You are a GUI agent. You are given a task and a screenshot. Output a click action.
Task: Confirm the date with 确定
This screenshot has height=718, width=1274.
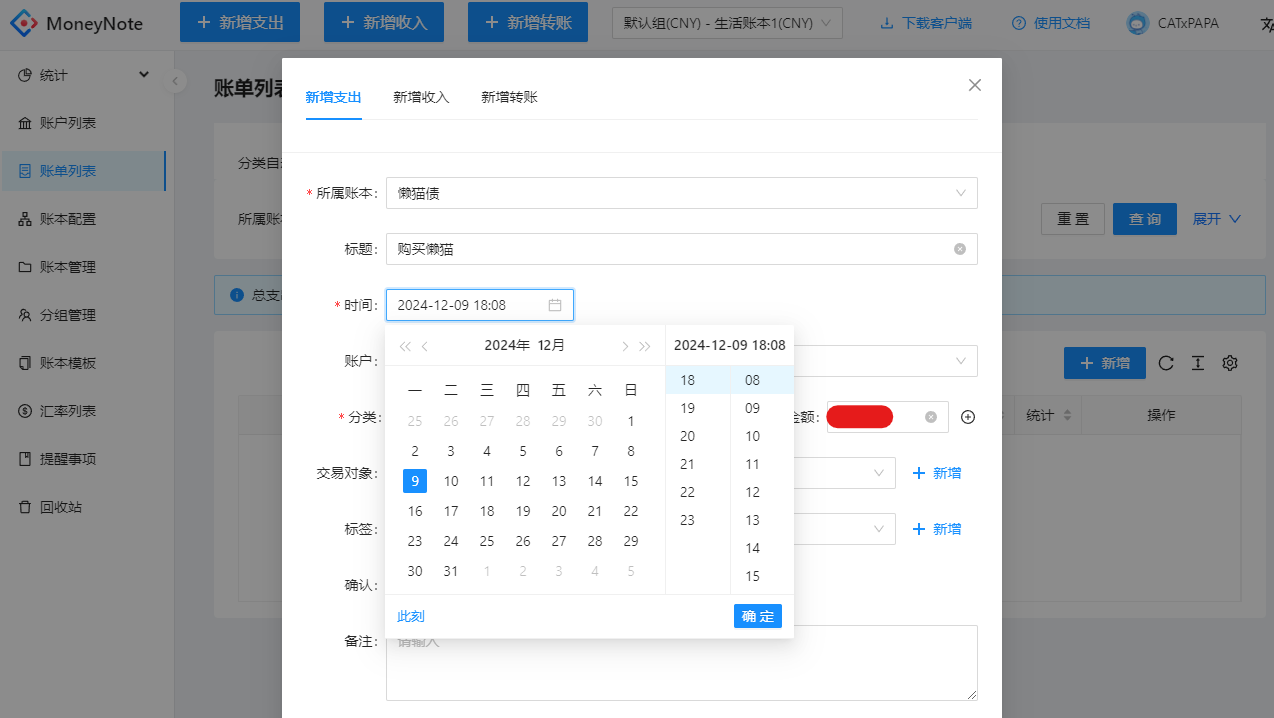[x=758, y=616]
